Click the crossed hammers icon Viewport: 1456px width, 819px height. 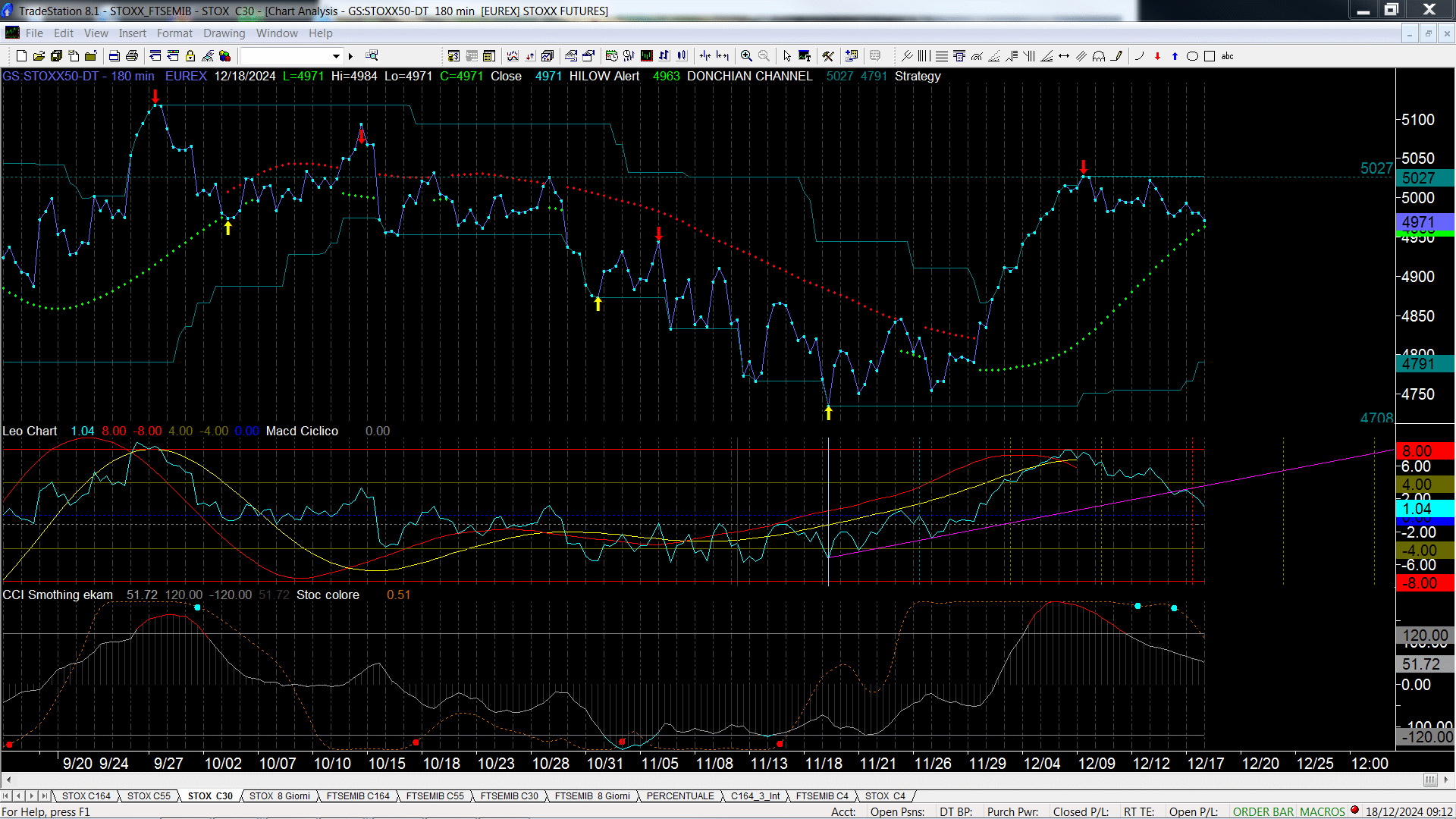point(828,56)
